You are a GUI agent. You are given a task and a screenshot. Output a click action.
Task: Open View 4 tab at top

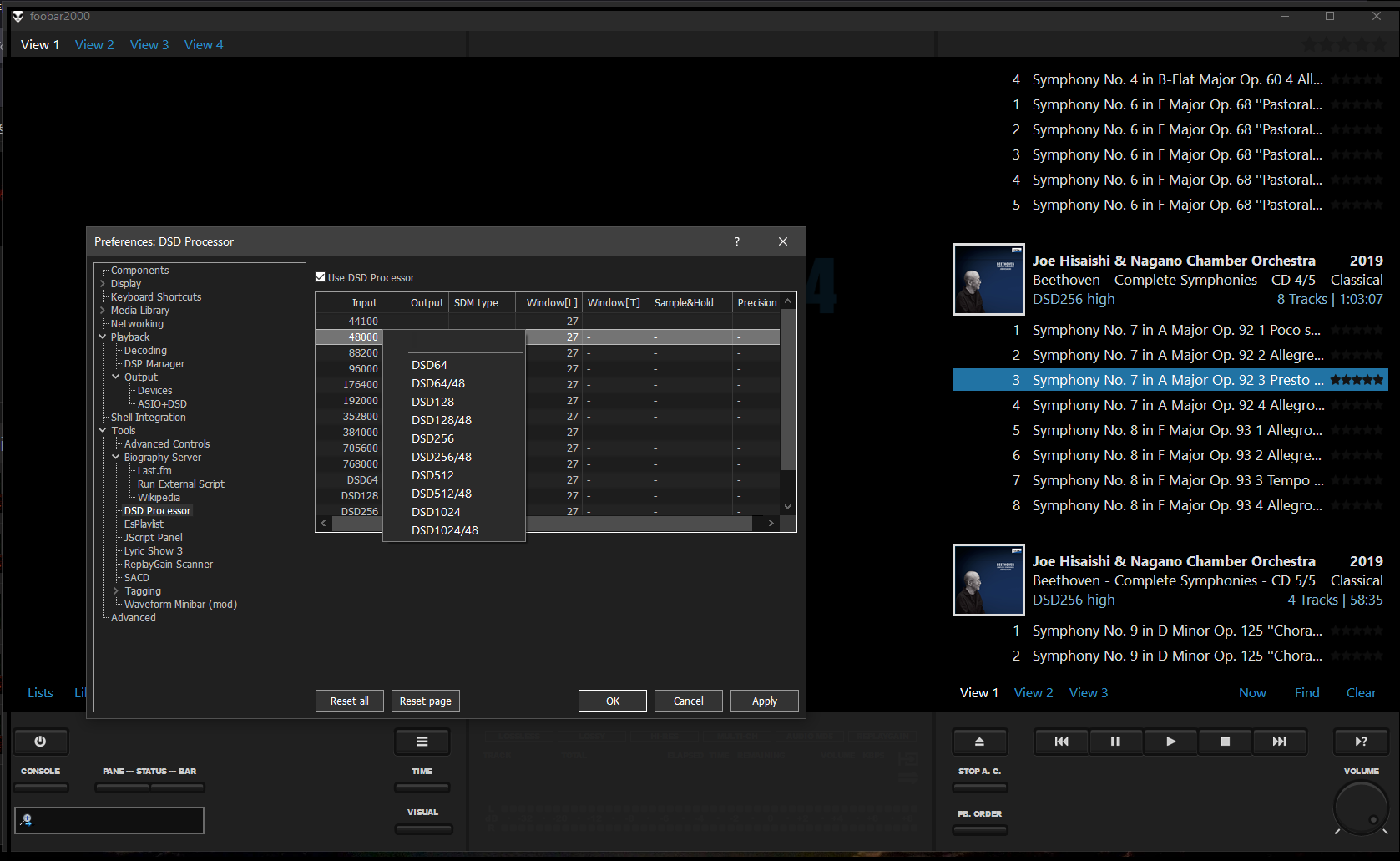click(x=204, y=45)
